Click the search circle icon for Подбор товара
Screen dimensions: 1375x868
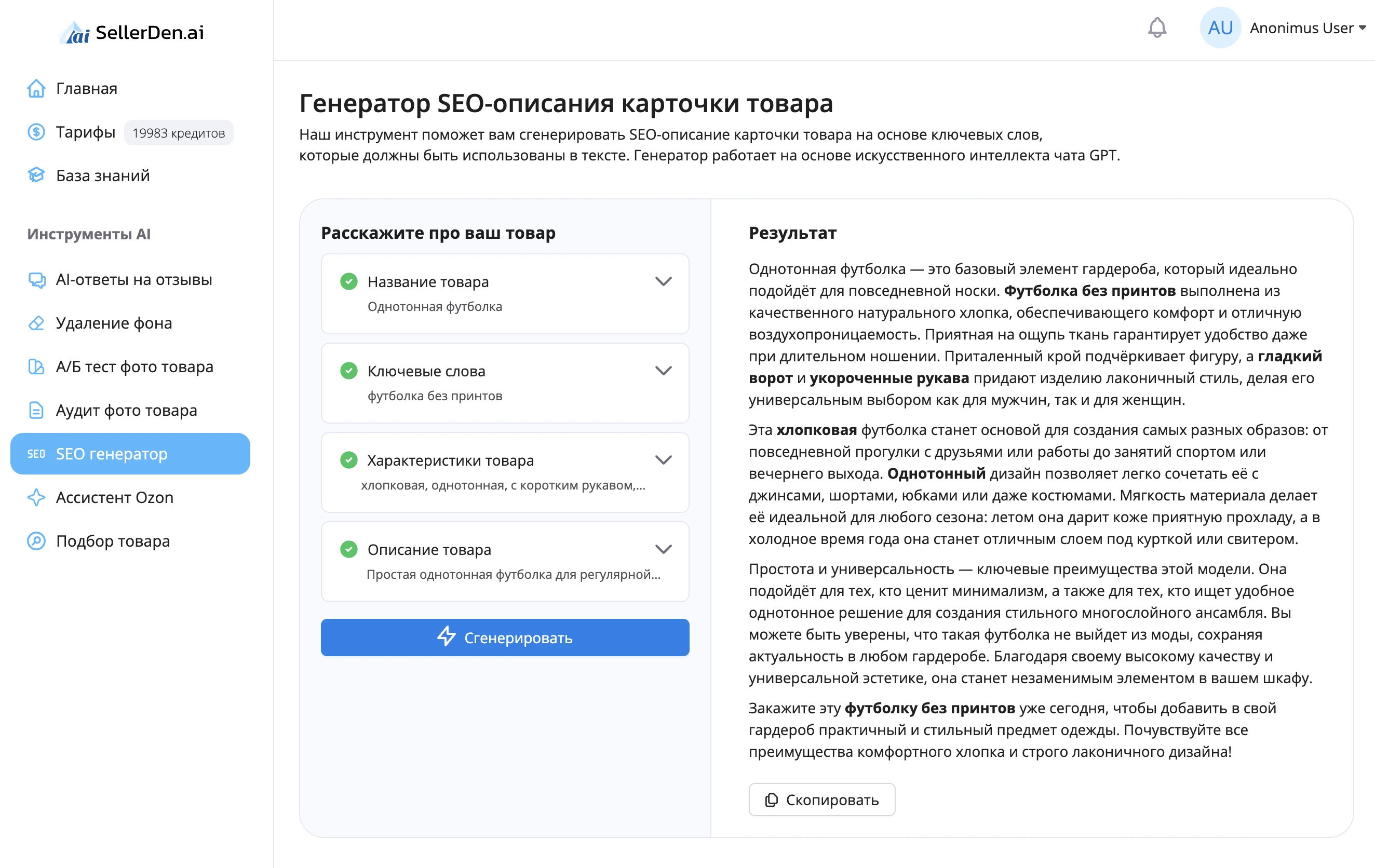[36, 541]
